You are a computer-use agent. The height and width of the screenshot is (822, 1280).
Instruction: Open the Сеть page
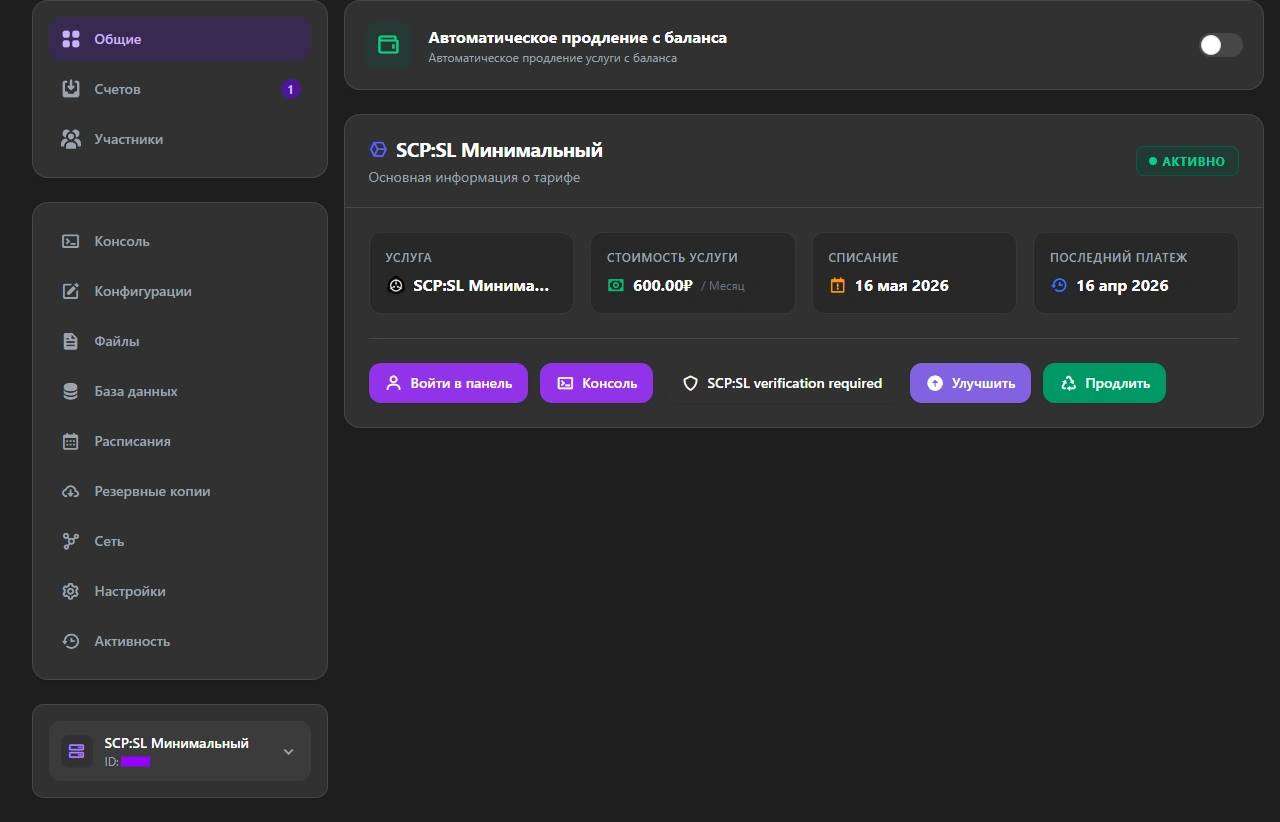click(x=180, y=541)
